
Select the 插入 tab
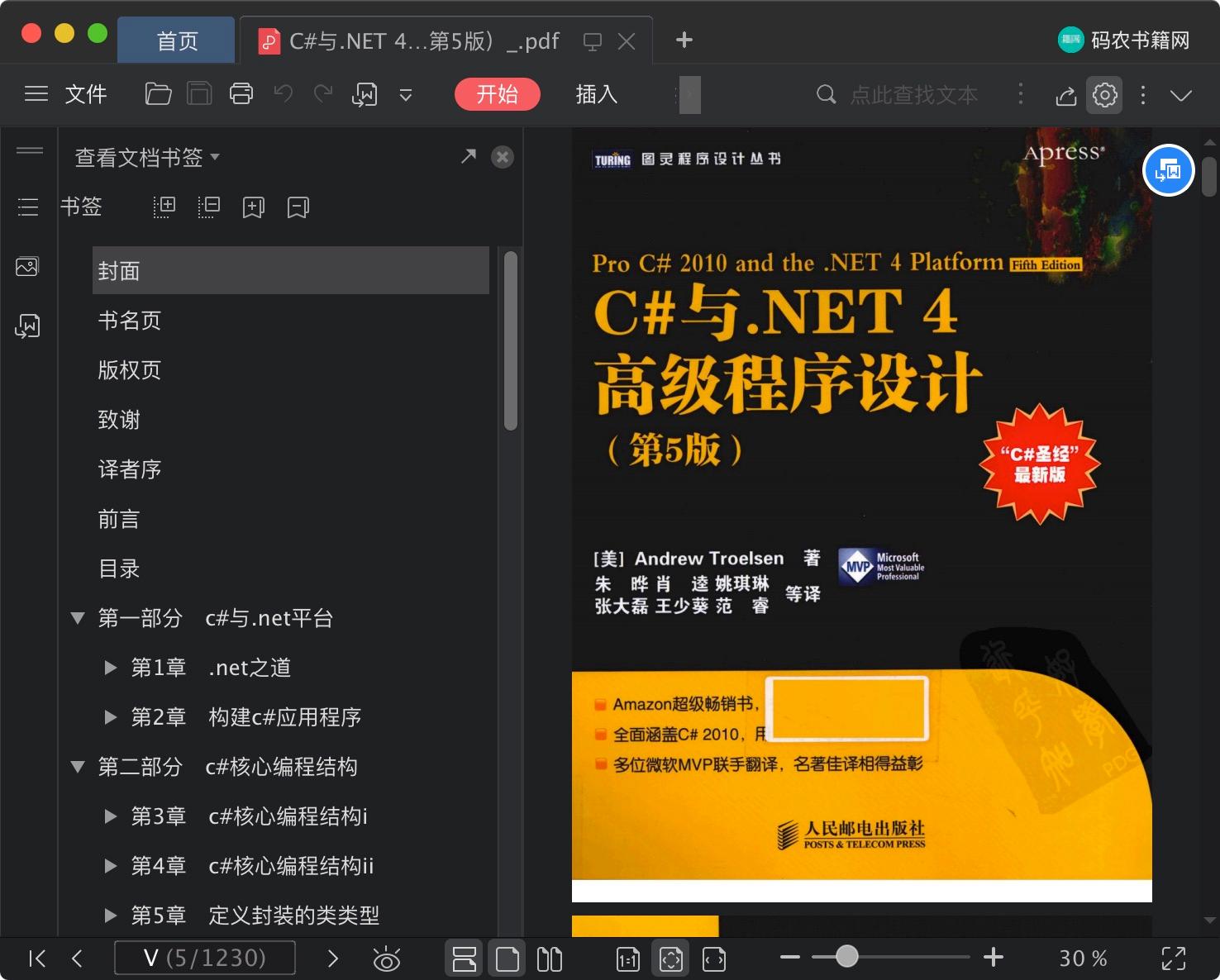tap(597, 94)
